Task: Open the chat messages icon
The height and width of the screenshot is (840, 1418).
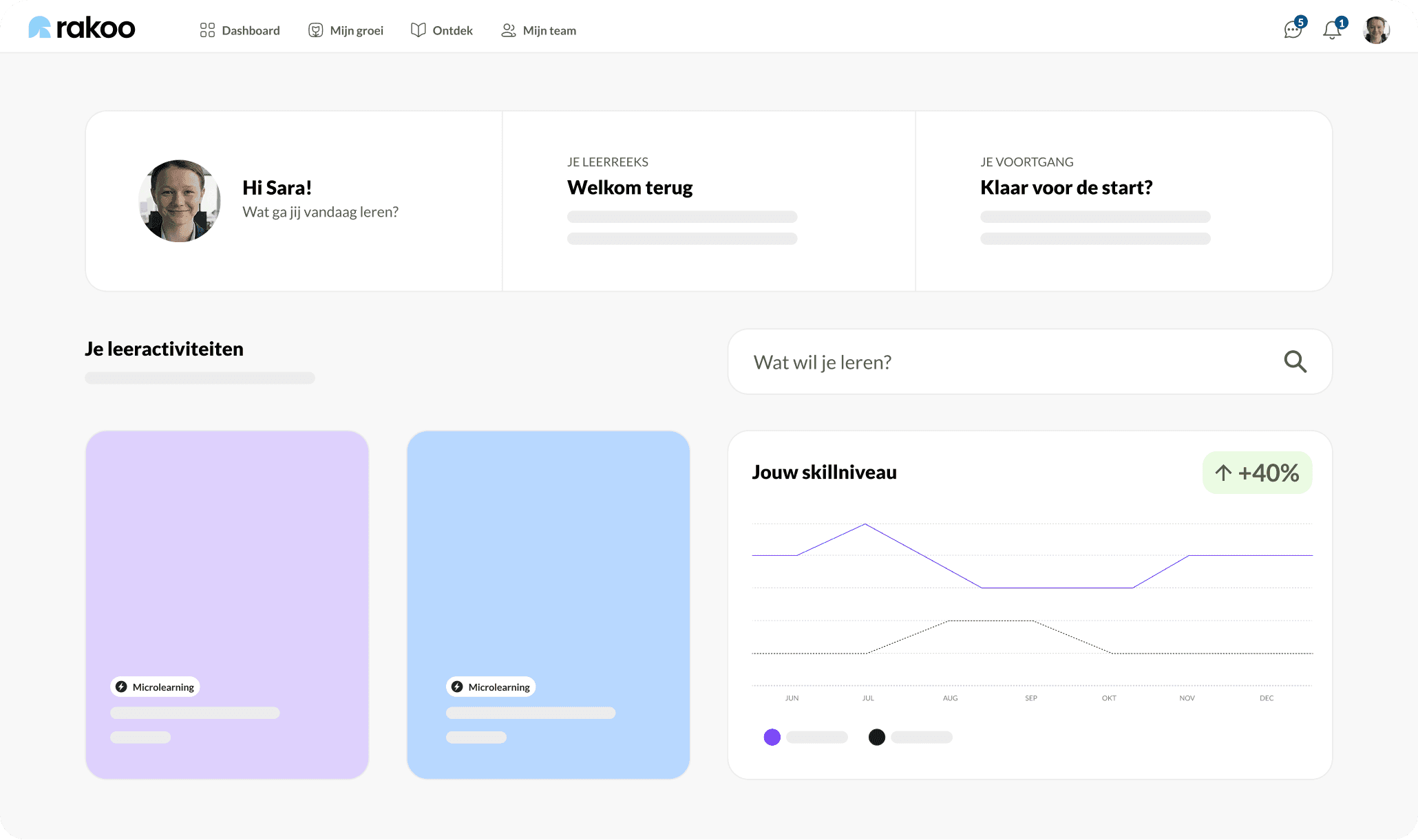Action: tap(1293, 30)
